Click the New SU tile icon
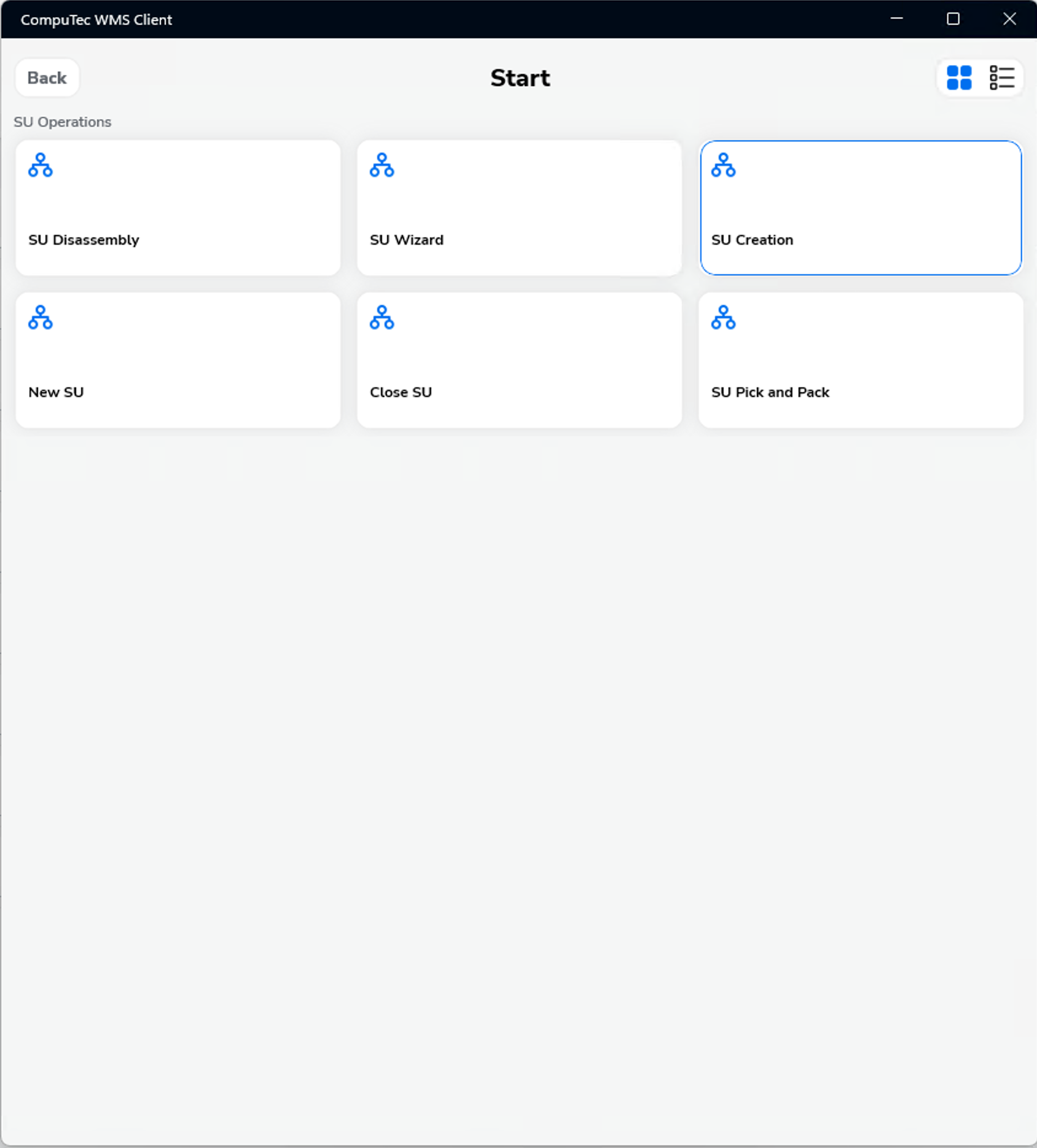This screenshot has width=1037, height=1148. [41, 318]
